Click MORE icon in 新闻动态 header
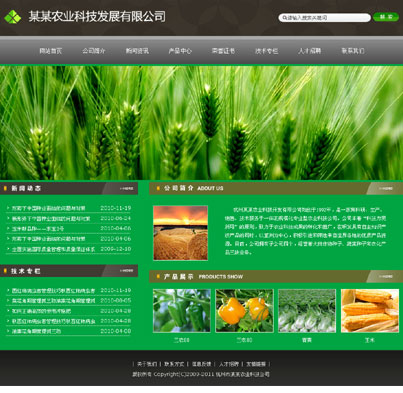The image size is (403, 393). pos(126,189)
